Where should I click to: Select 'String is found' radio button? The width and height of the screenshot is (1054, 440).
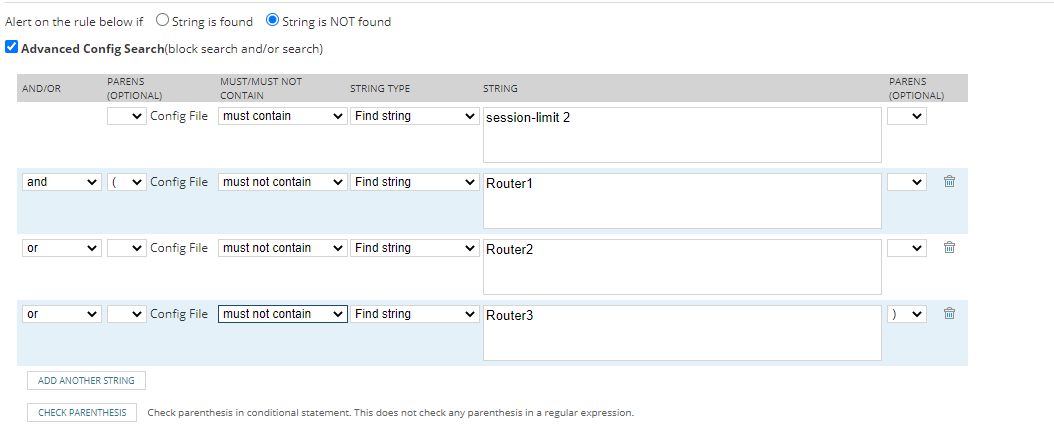point(163,21)
